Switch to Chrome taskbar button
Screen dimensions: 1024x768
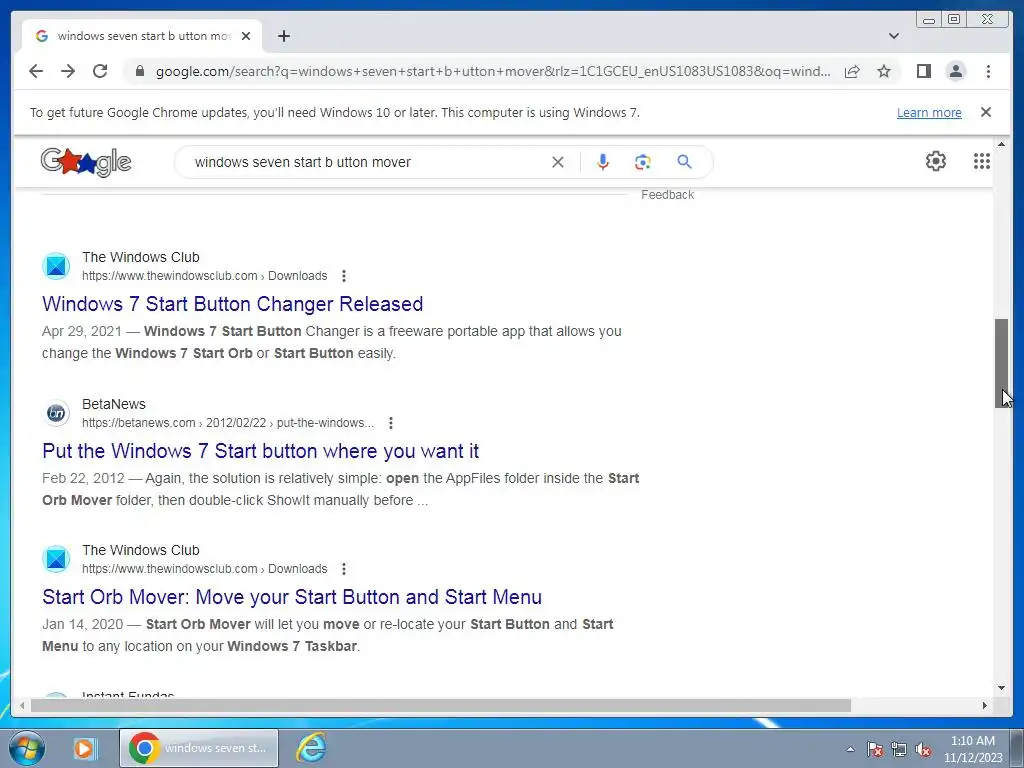(199, 748)
